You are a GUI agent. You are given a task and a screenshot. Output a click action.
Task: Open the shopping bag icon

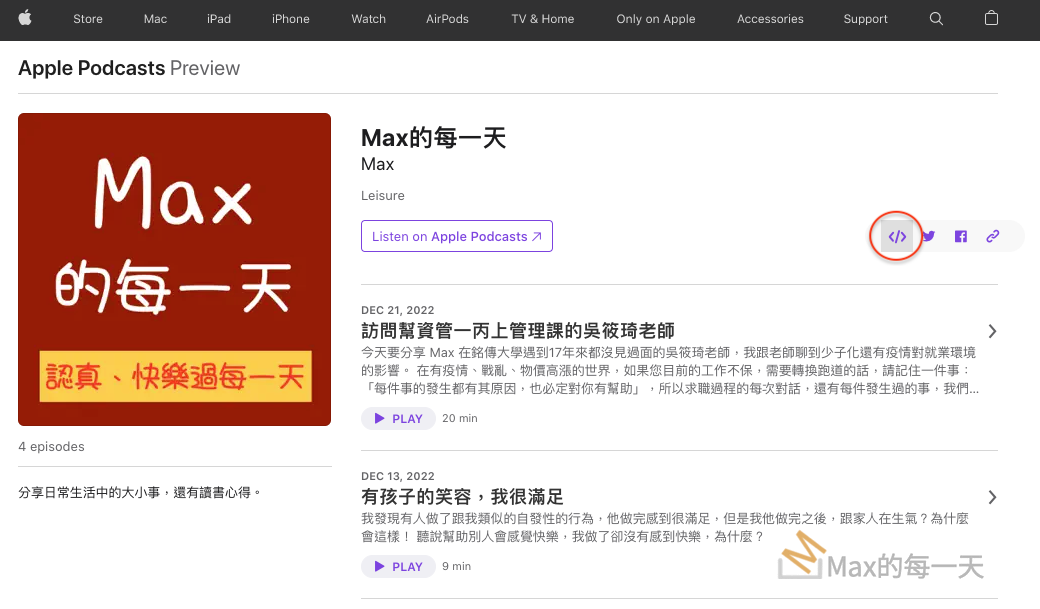tap(991, 19)
